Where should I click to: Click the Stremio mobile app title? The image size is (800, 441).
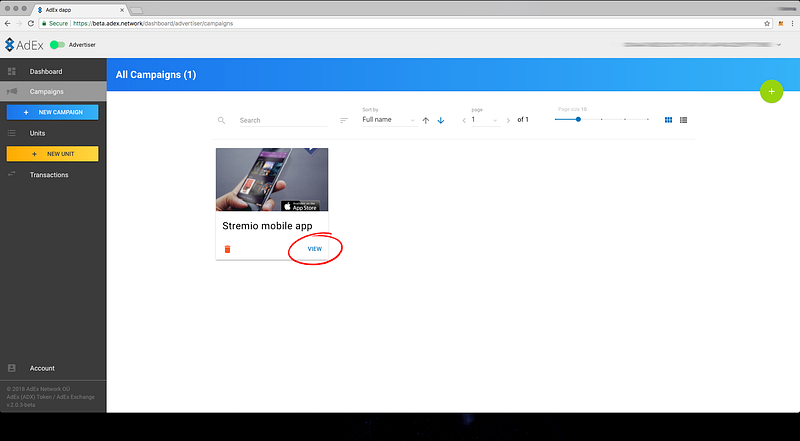pos(267,226)
